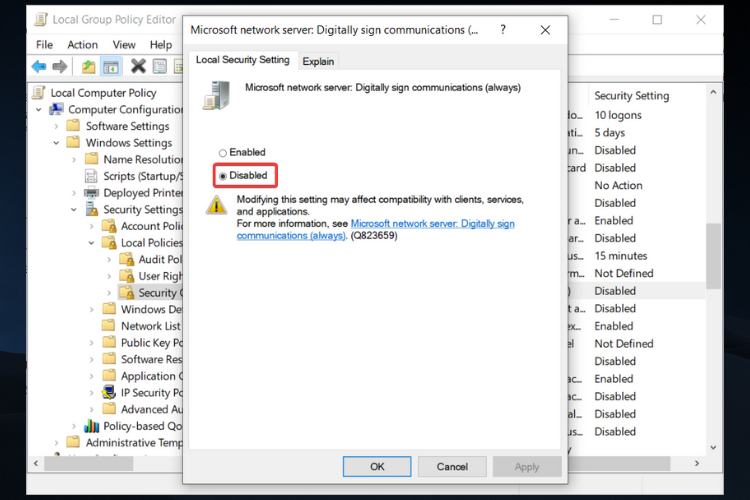This screenshot has height=500, width=750.
Task: Click the Deployed Printers printer icon
Action: pyautogui.click(x=91, y=193)
